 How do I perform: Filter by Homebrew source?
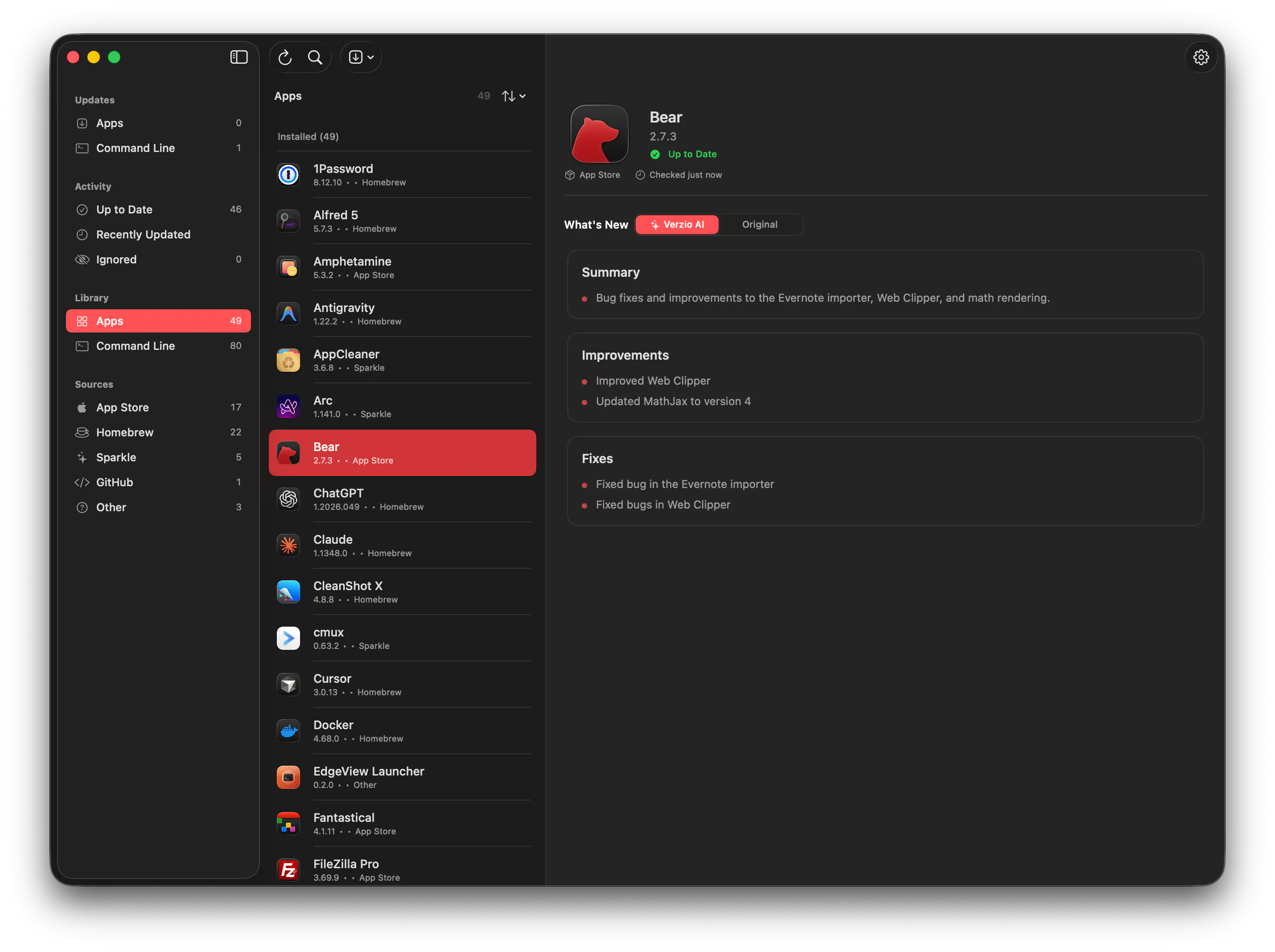(158, 432)
